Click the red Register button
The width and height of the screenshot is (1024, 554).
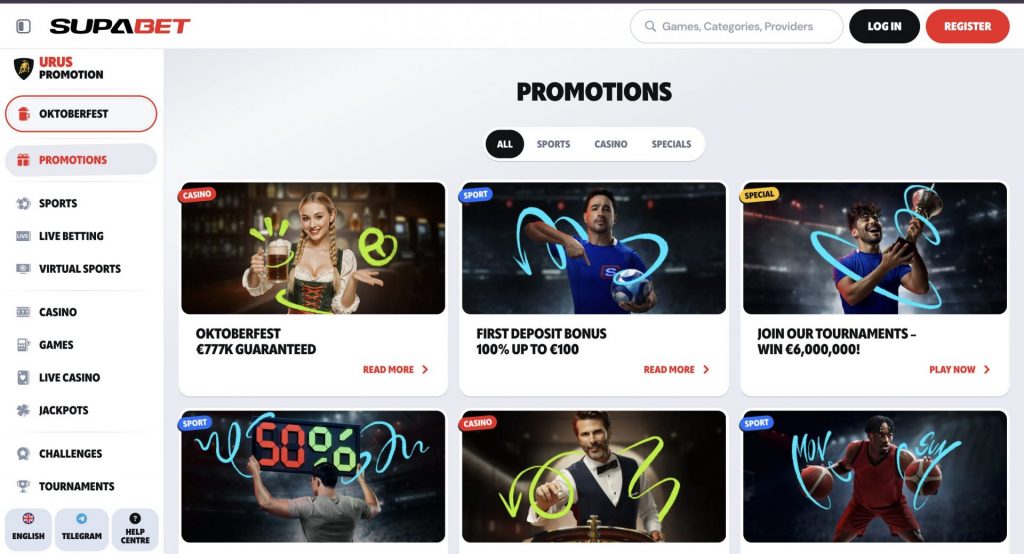pyautogui.click(x=967, y=26)
